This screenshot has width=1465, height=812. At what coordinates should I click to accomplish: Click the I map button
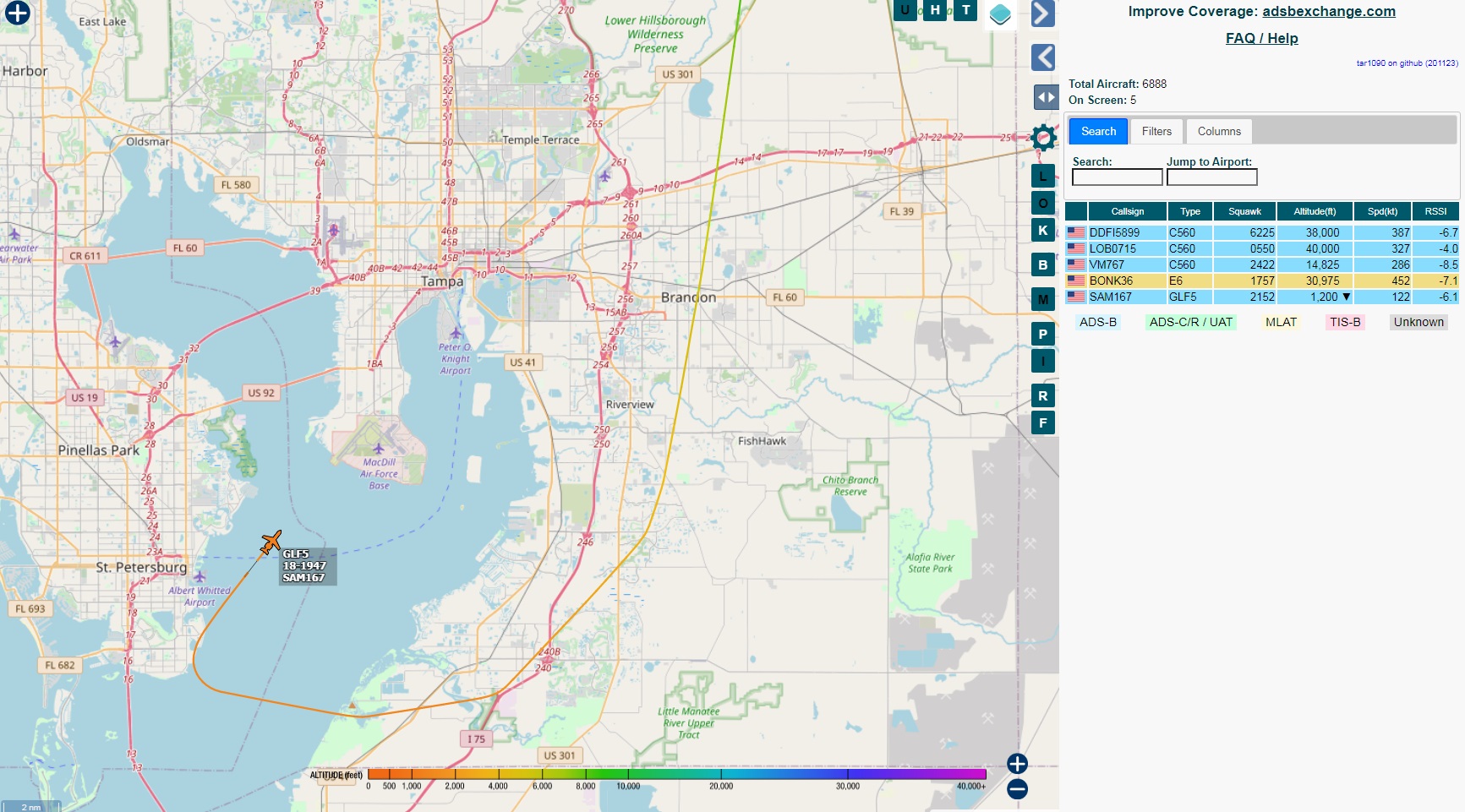(x=1043, y=361)
